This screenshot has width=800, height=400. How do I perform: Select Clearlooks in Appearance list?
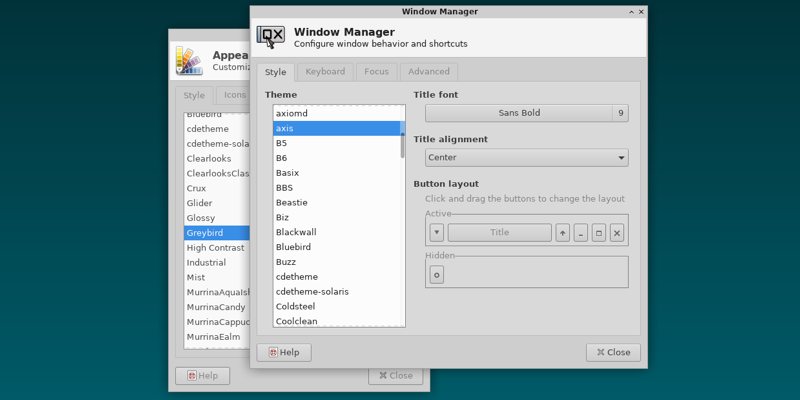(217, 159)
